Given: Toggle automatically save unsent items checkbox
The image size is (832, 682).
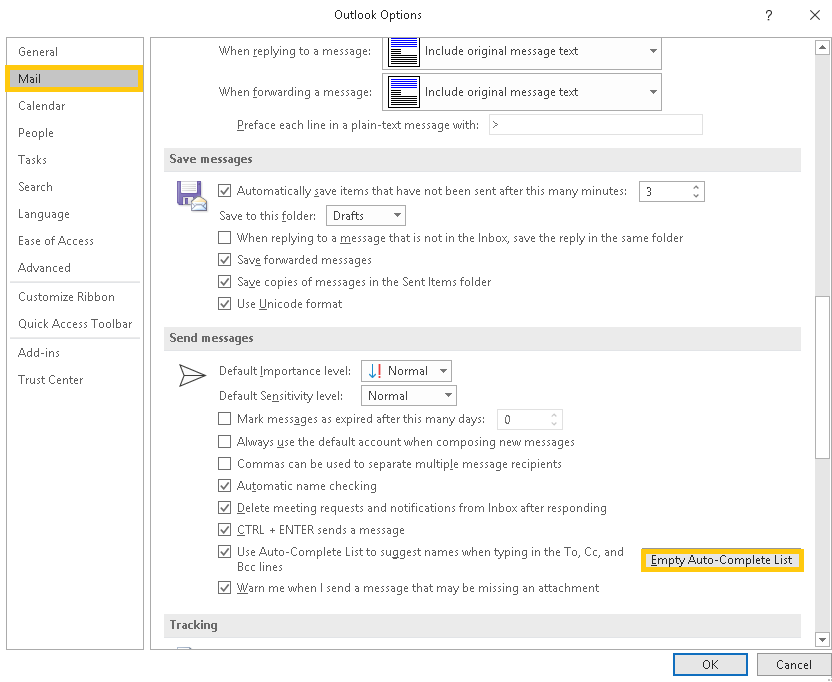Looking at the screenshot, I should click(x=224, y=191).
